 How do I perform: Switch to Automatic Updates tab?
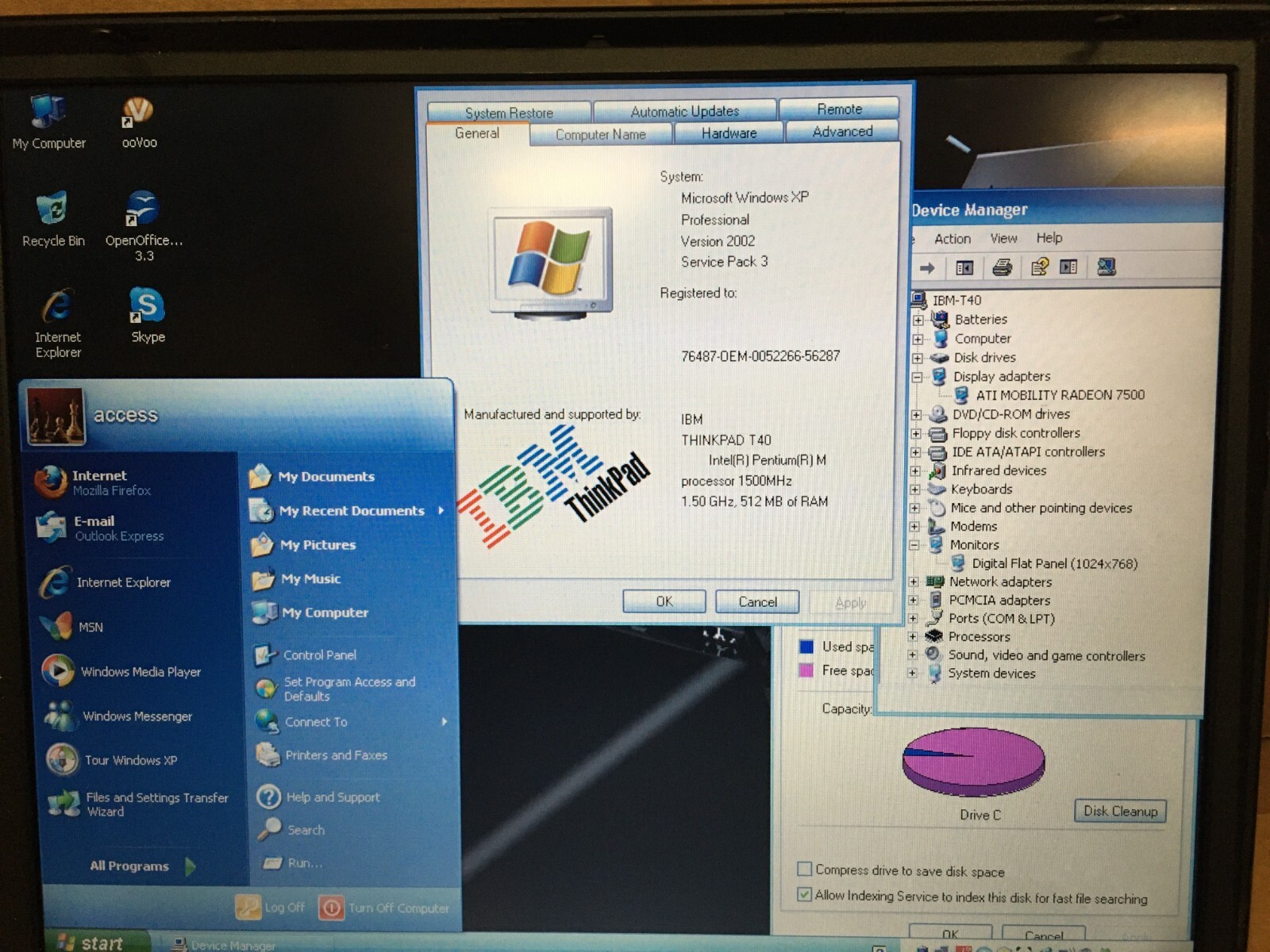684,110
